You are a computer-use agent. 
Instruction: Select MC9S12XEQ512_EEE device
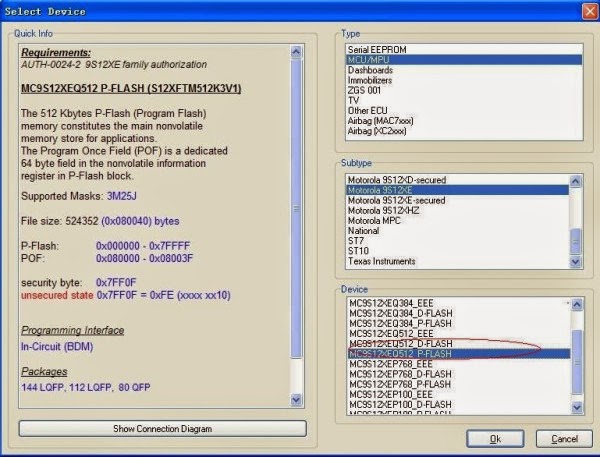tap(459, 333)
